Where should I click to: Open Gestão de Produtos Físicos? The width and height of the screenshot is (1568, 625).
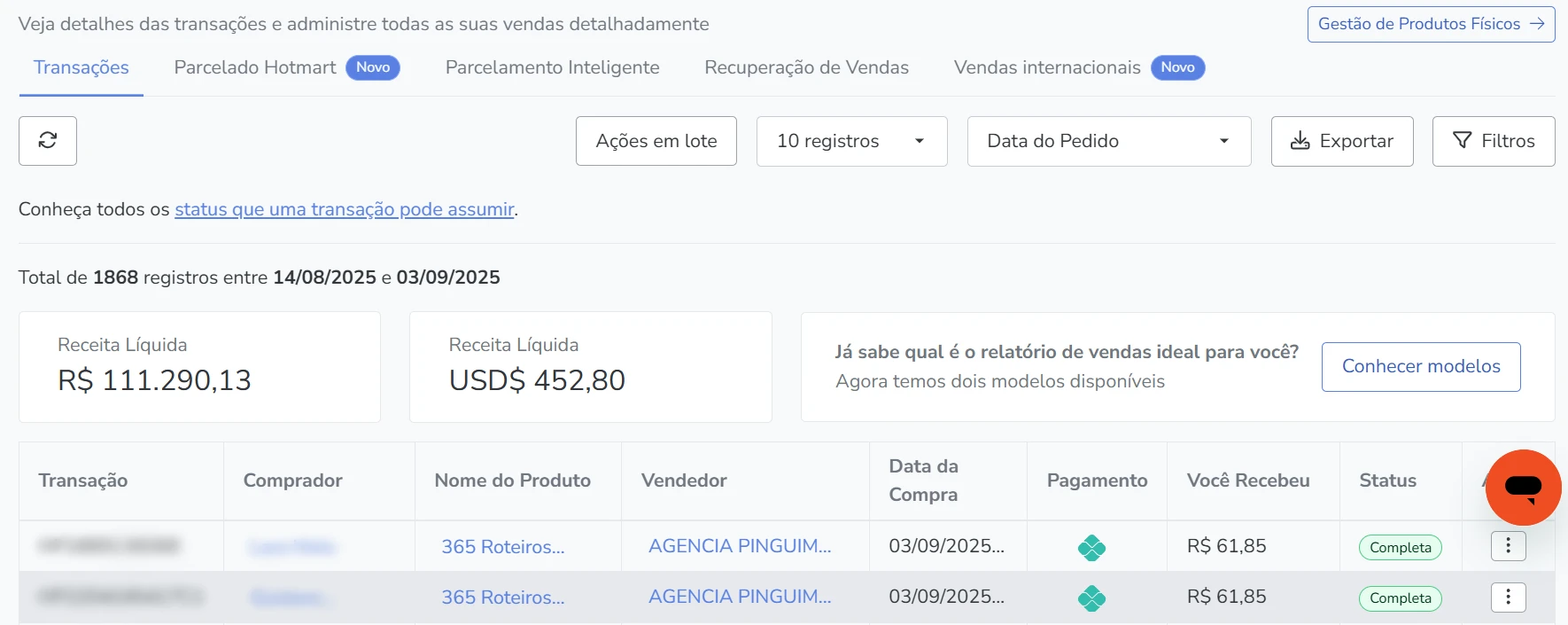coord(1430,24)
